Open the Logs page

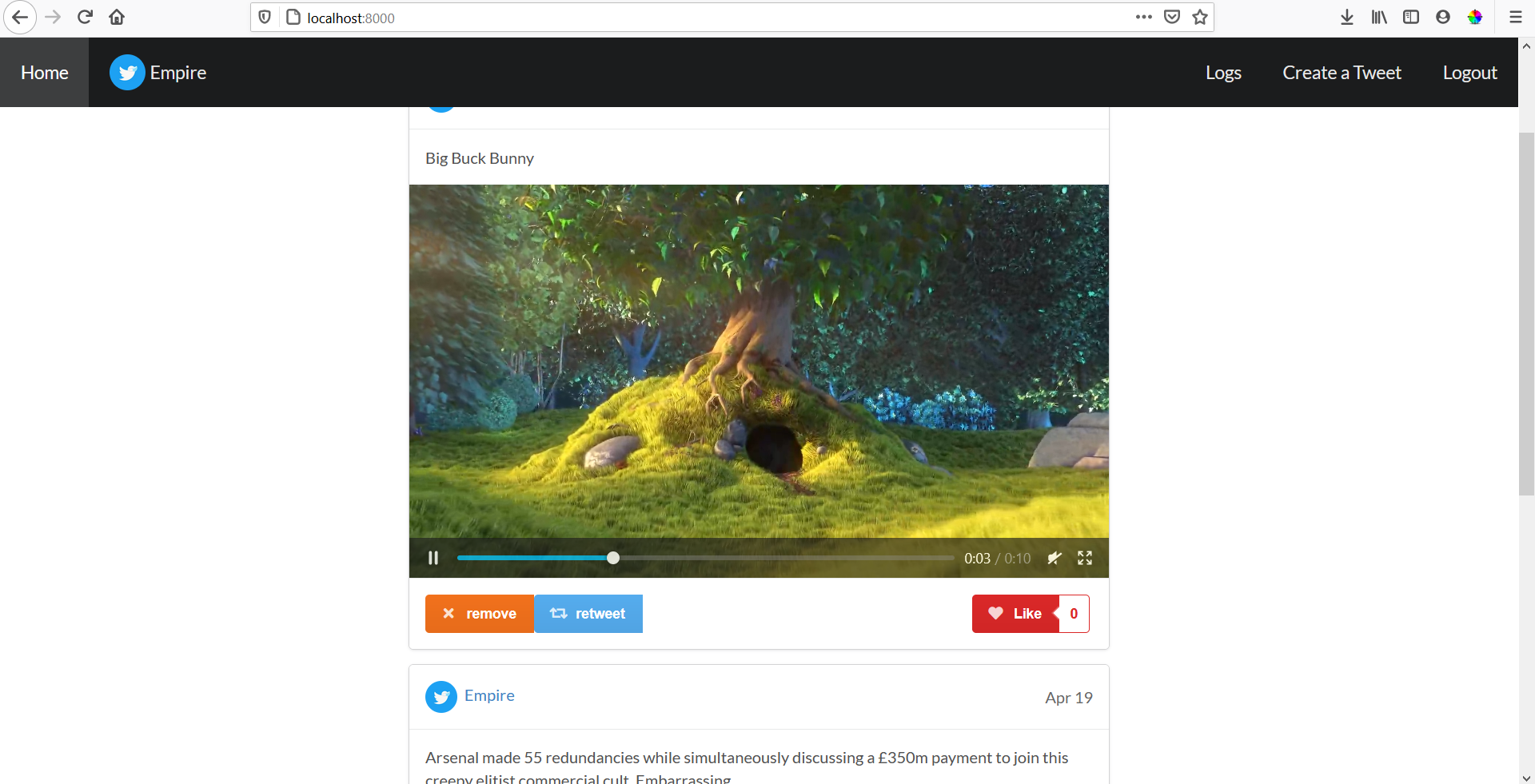(1223, 73)
